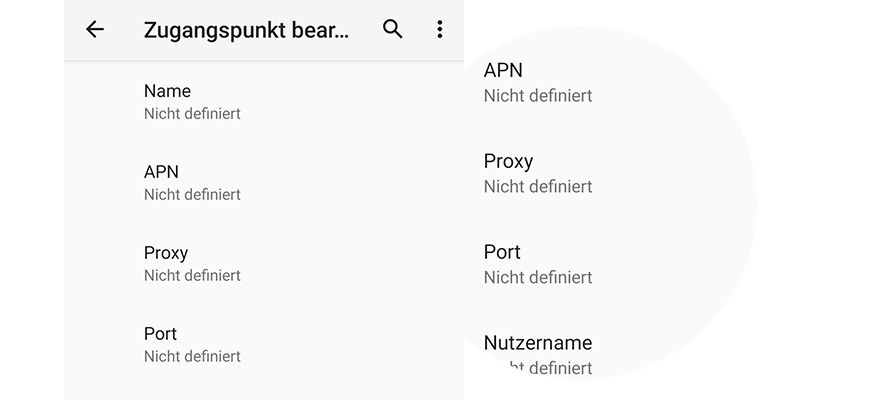The width and height of the screenshot is (879, 400).
Task: Tap Proxy's 'Nicht definiert' in magnified circle
Action: (x=538, y=187)
